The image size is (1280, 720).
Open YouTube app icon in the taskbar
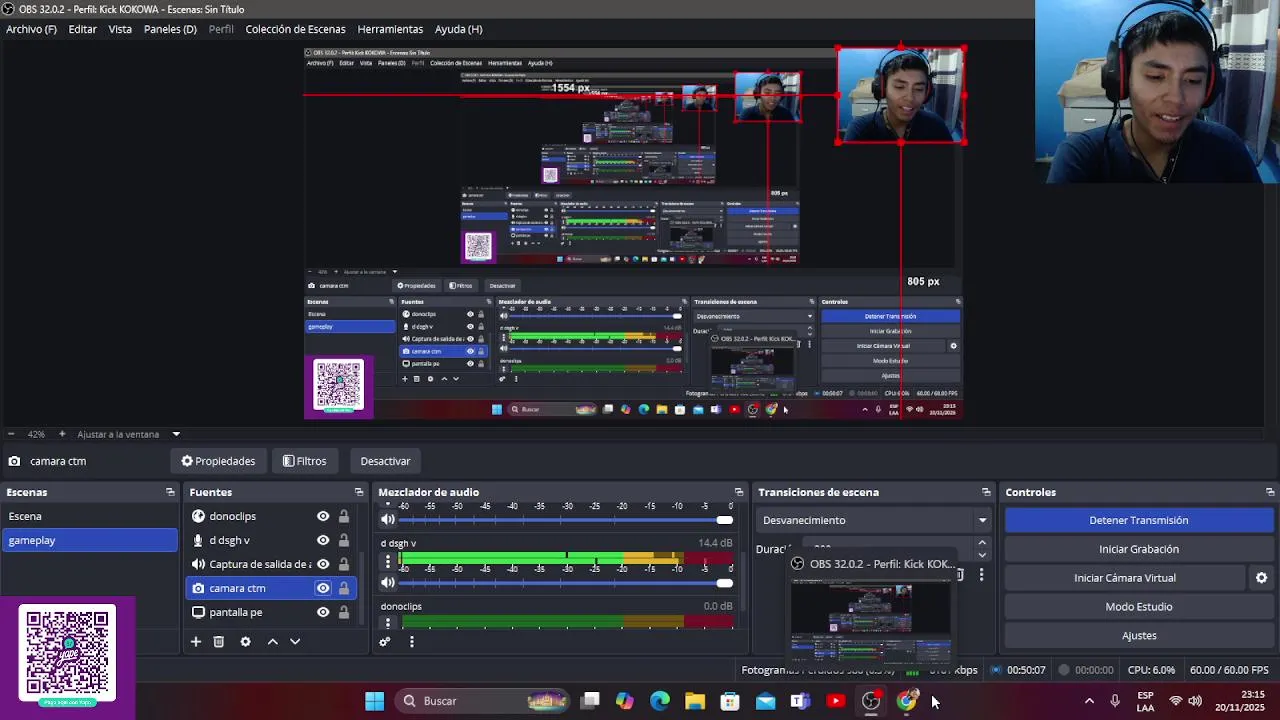[x=836, y=701]
